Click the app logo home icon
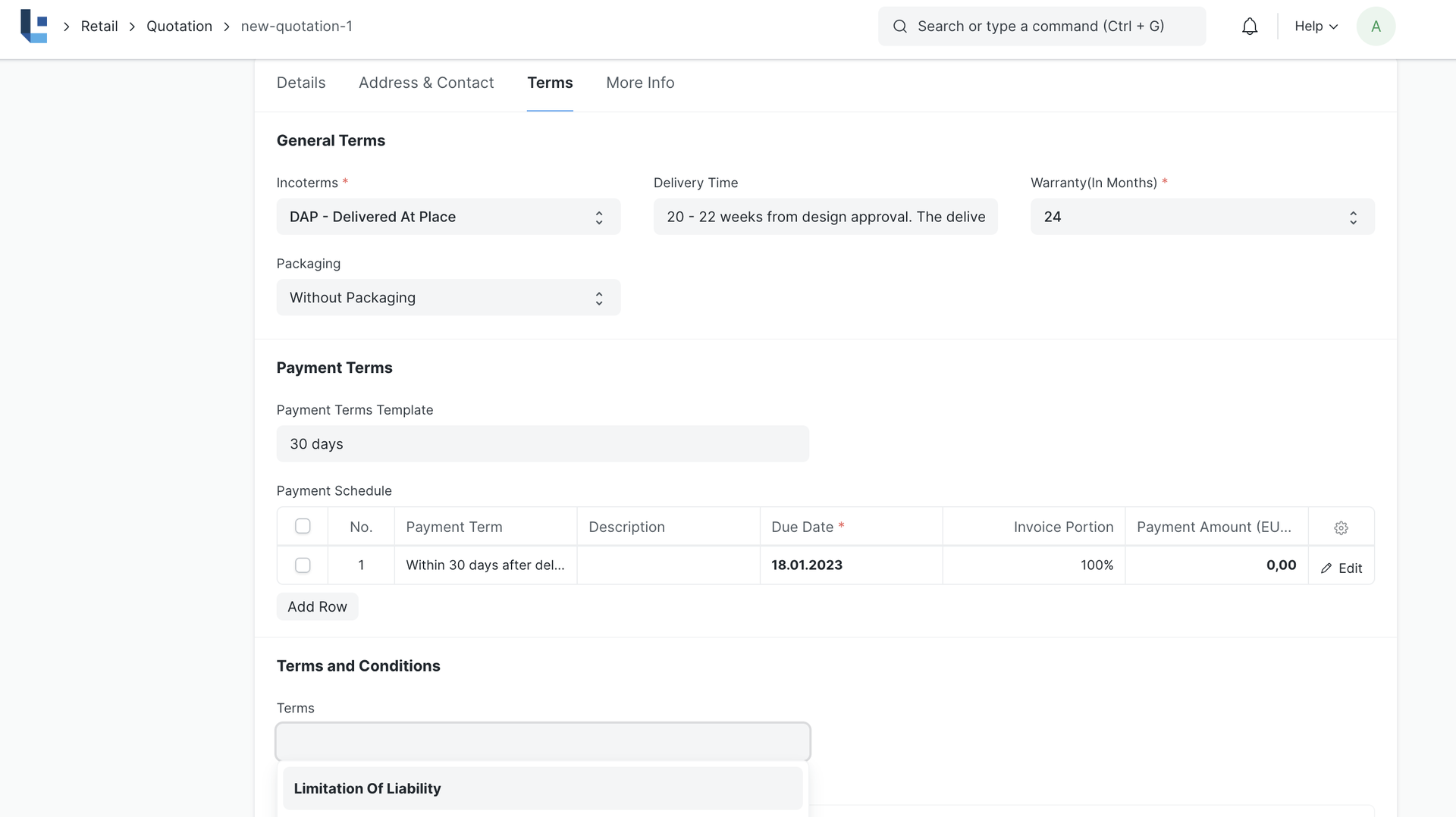Screen dimensions: 1456x817 click(x=34, y=27)
